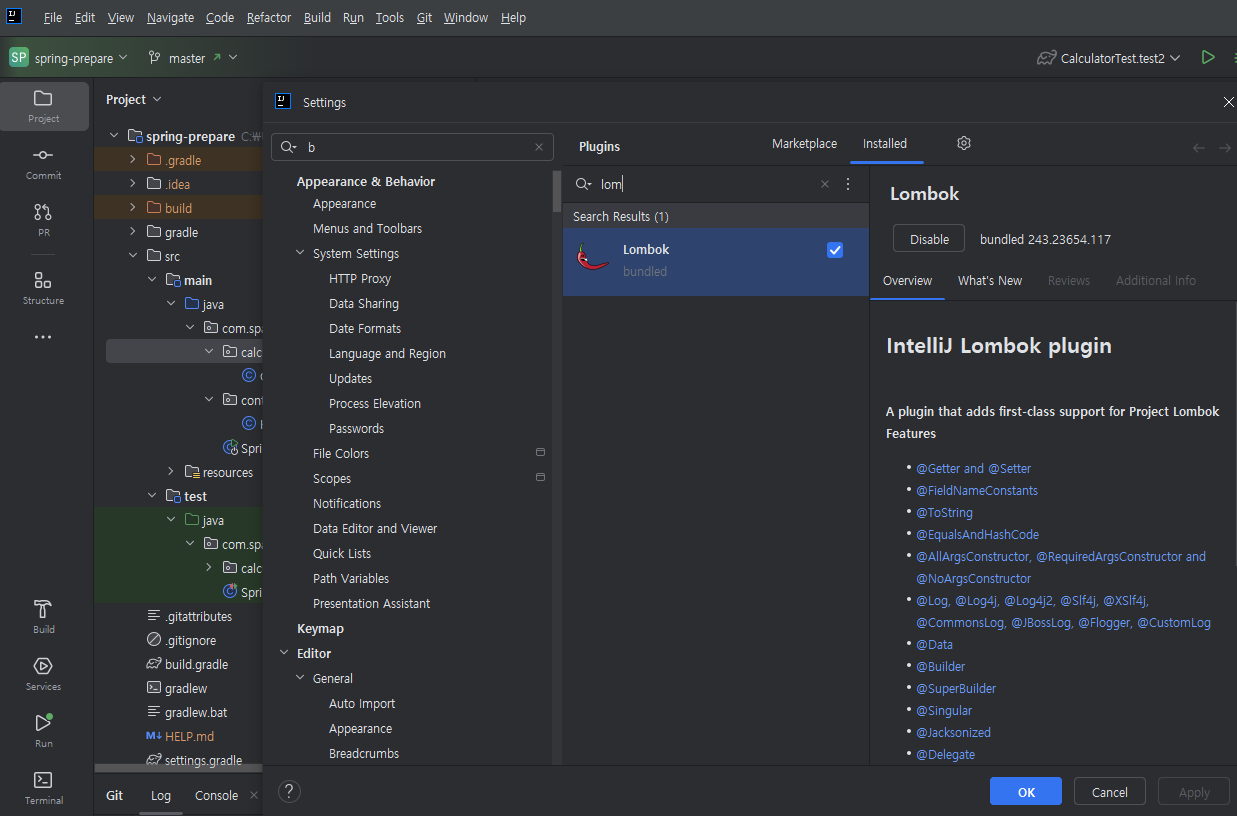The height and width of the screenshot is (816, 1237).
Task: Expand the .gradle folder
Action: click(133, 160)
